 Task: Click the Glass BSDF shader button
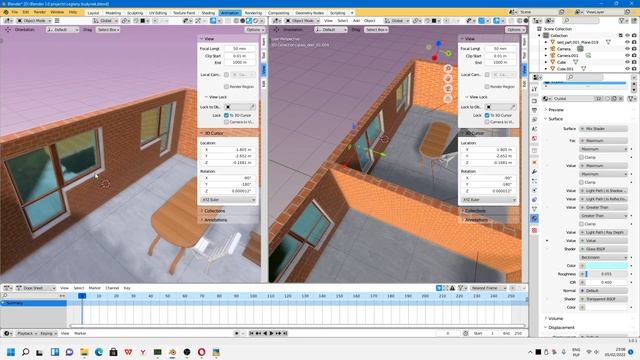(604, 249)
